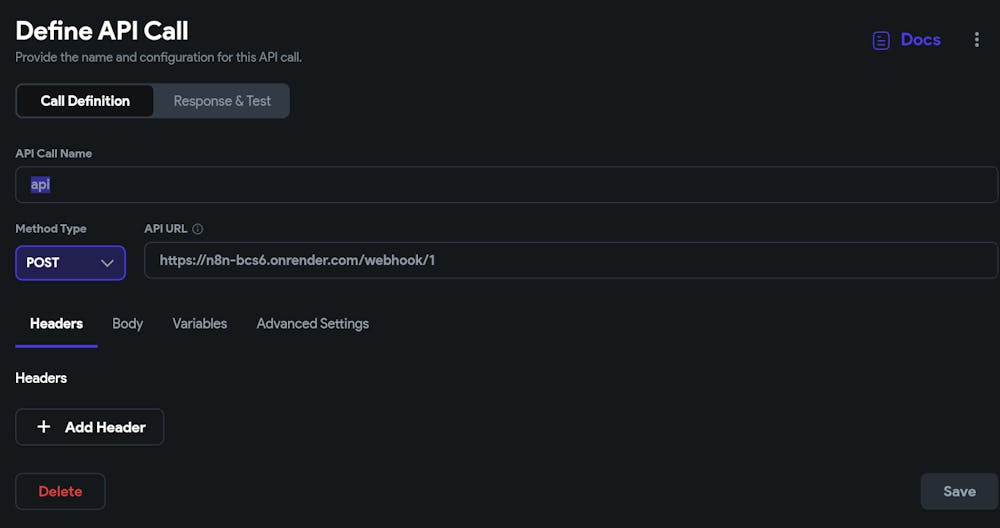Open the three-dot more options menu
1000x528 pixels.
tap(977, 40)
